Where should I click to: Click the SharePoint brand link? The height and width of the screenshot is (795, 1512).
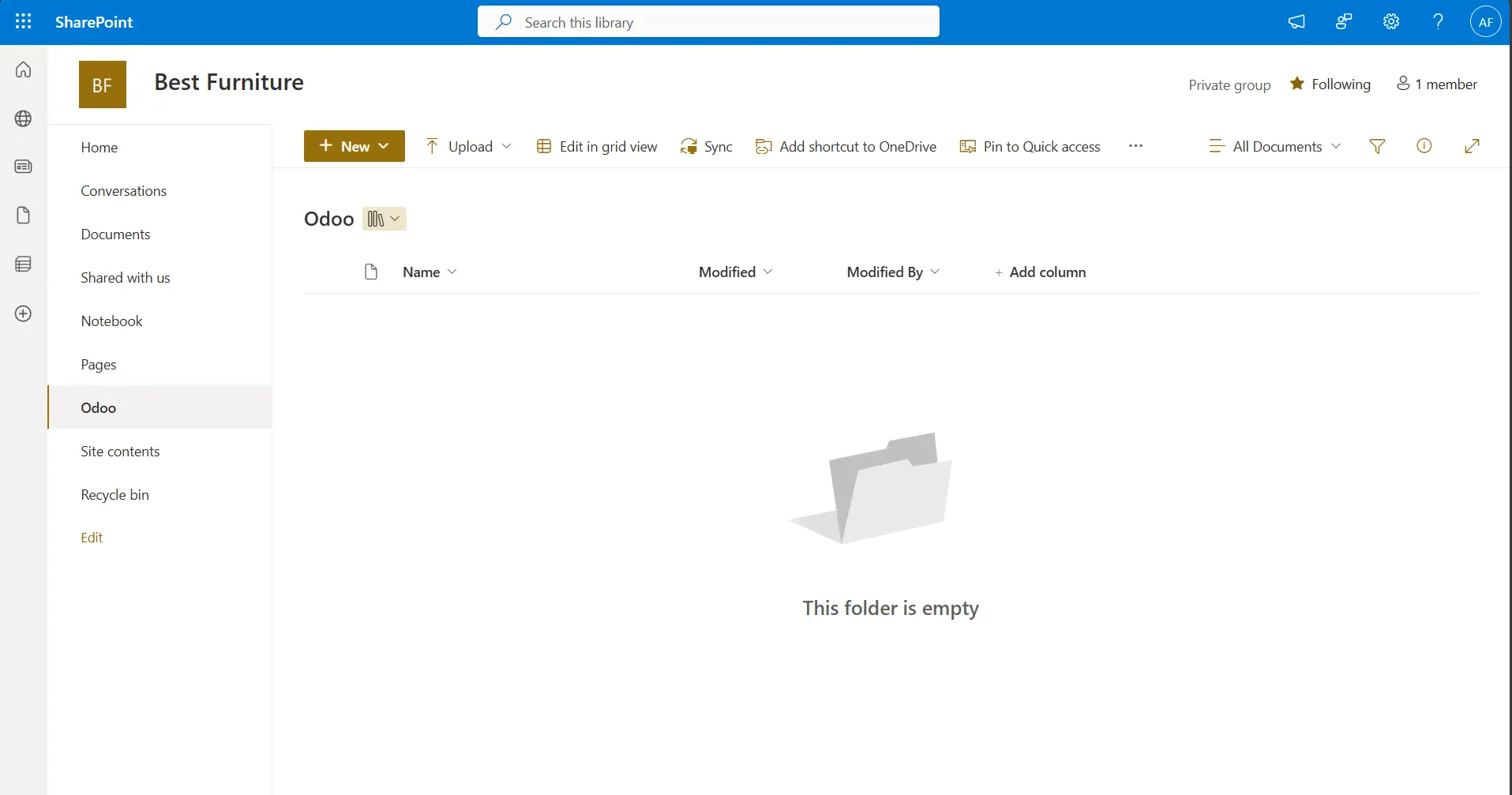click(94, 22)
